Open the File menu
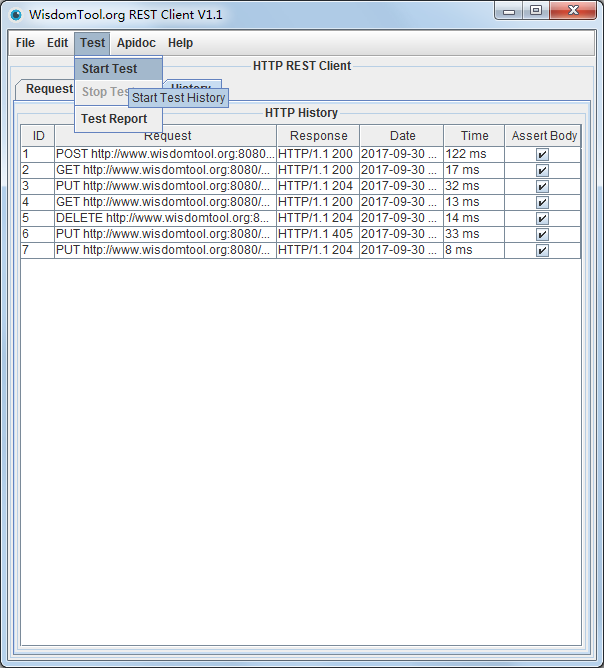The width and height of the screenshot is (604, 668). [x=25, y=43]
